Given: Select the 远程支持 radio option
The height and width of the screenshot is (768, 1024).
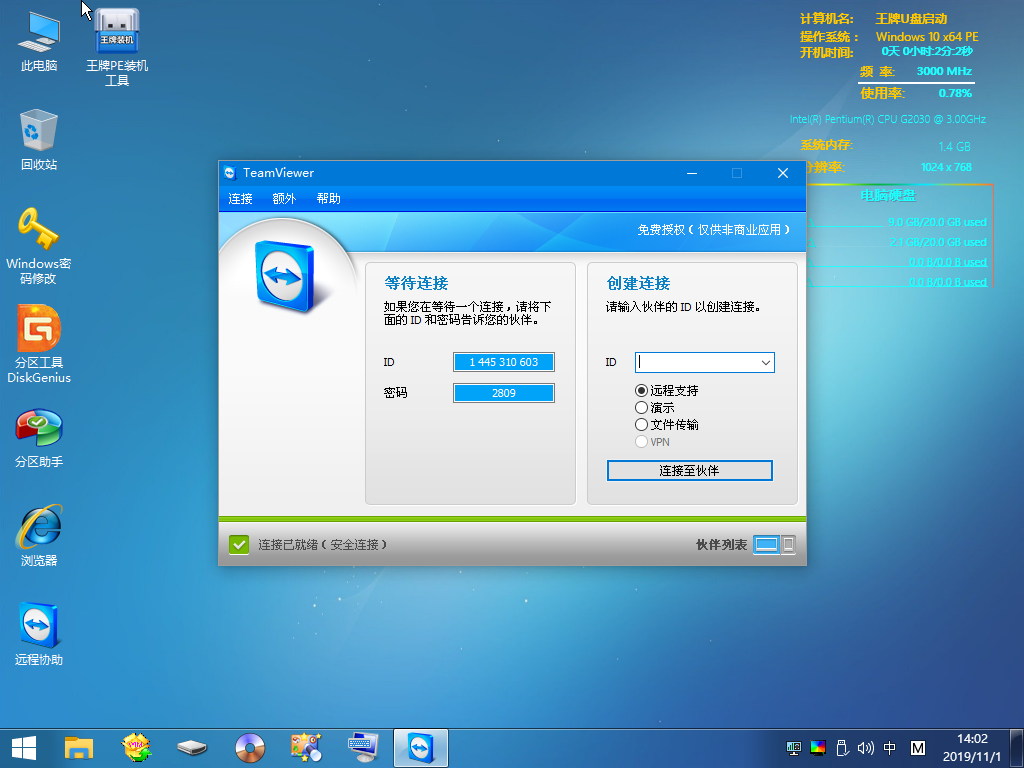Looking at the screenshot, I should (x=667, y=391).
